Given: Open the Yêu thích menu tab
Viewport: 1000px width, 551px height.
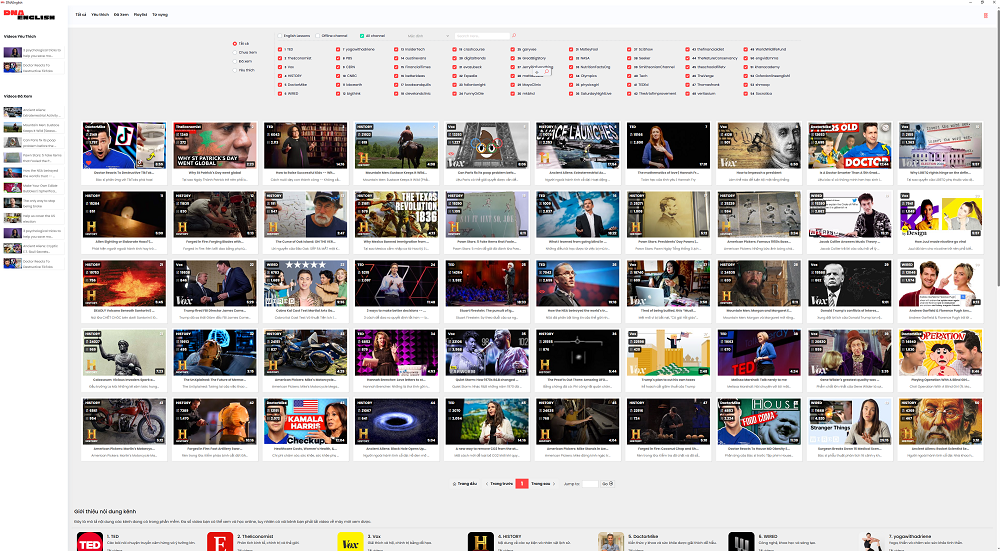Looking at the screenshot, I should pos(100,16).
